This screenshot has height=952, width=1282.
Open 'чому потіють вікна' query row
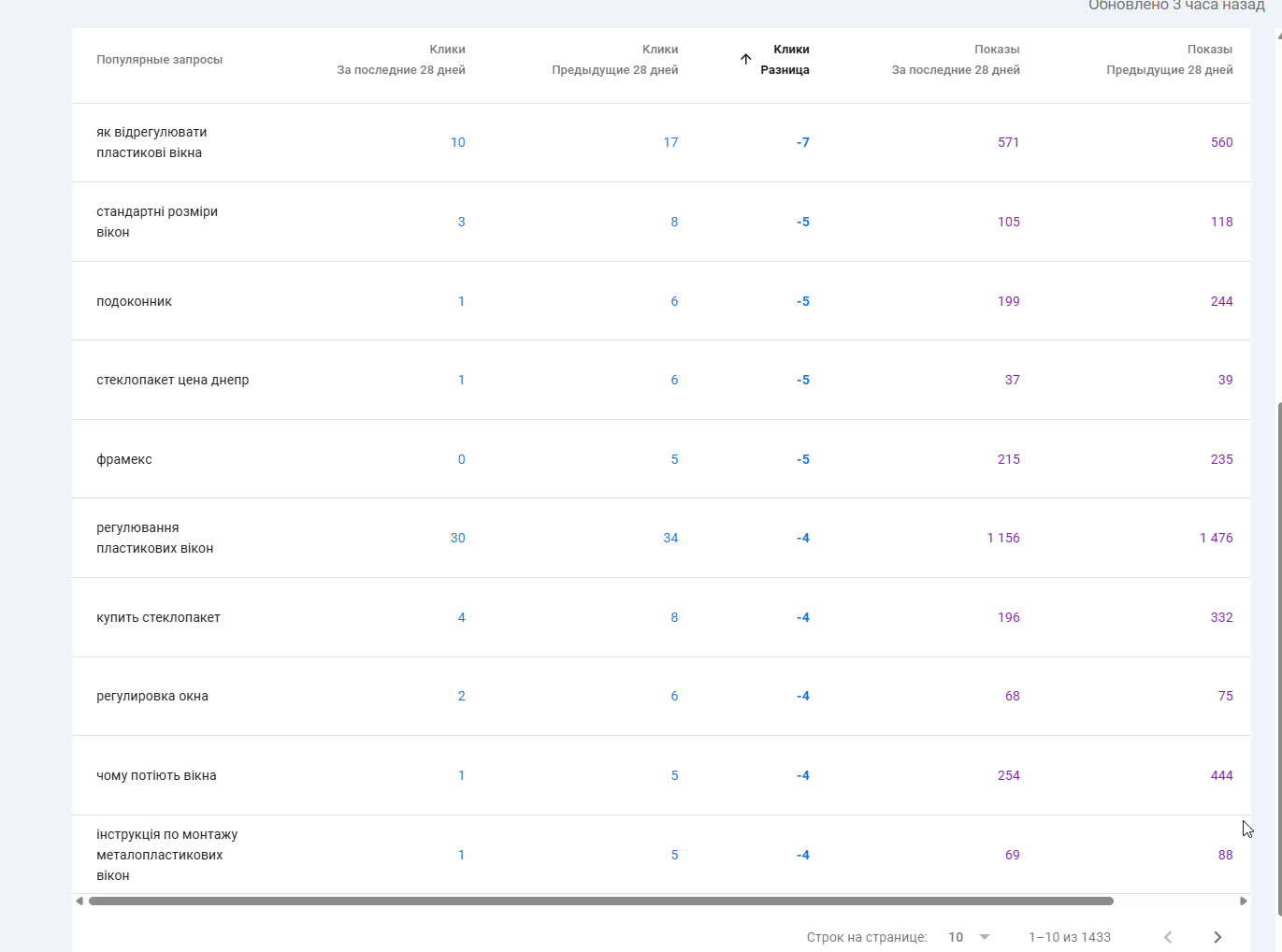(x=156, y=775)
